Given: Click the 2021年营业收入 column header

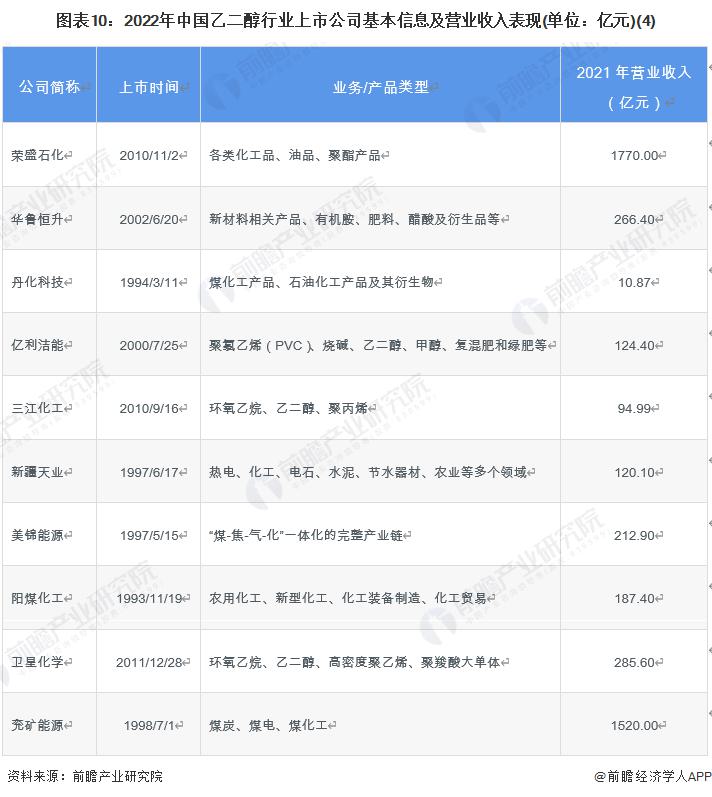Looking at the screenshot, I should 634,87.
